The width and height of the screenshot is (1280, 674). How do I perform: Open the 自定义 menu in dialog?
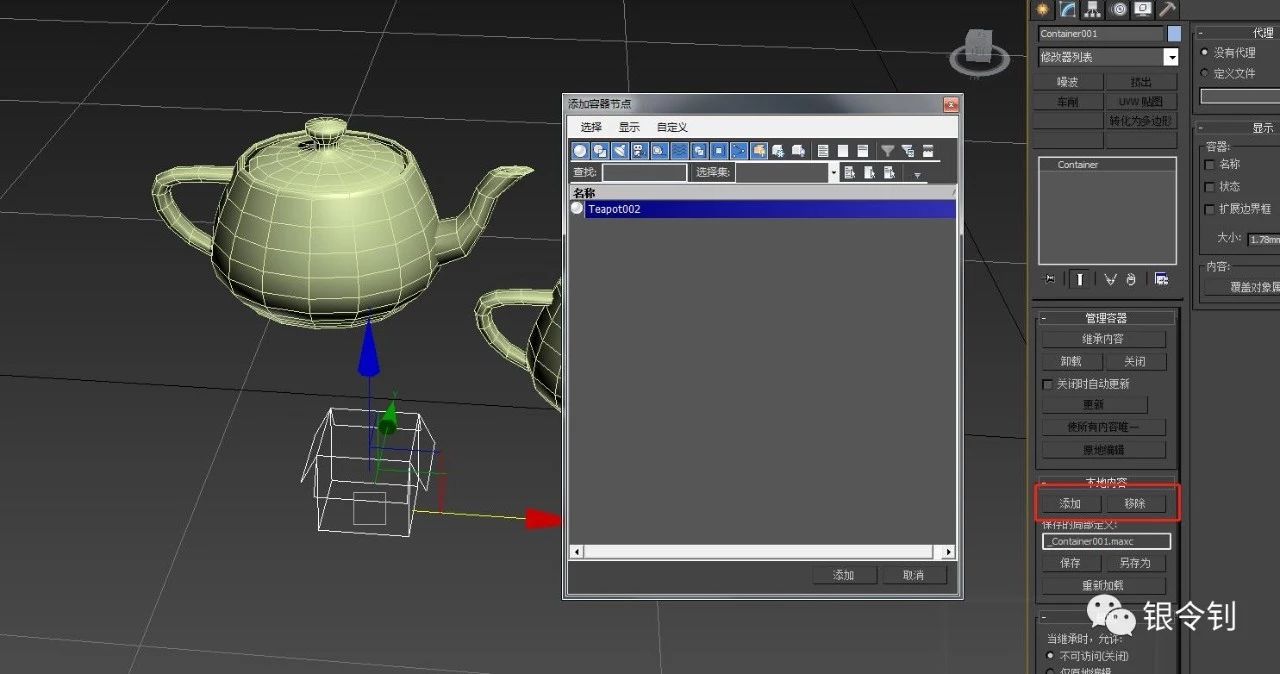pyautogui.click(x=672, y=127)
